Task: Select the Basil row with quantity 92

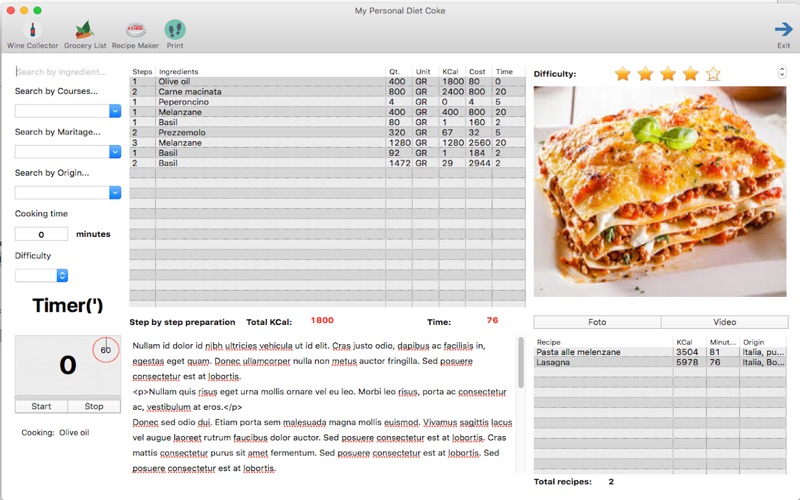Action: (327, 153)
